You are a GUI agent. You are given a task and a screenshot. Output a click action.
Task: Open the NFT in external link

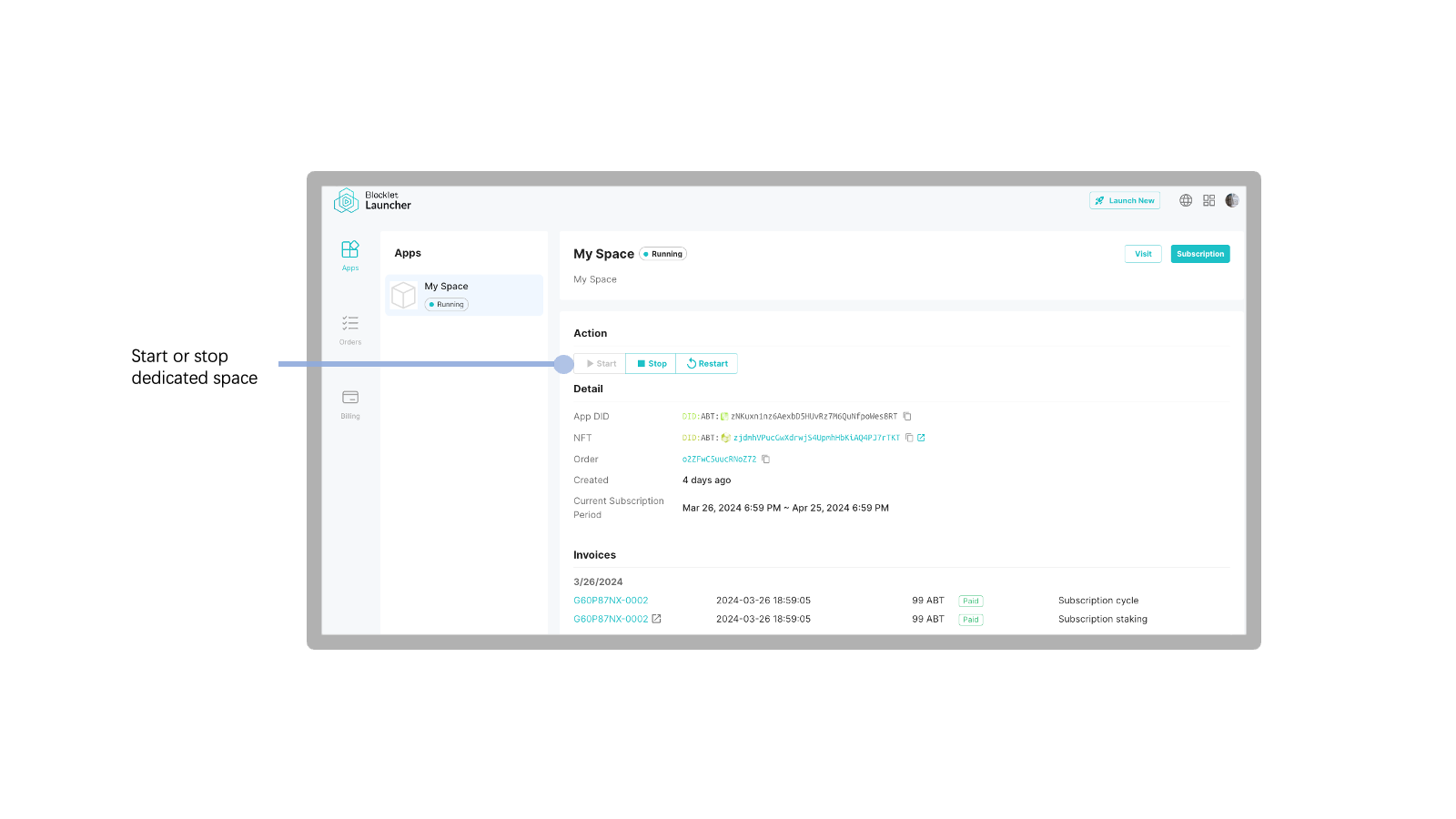921,438
